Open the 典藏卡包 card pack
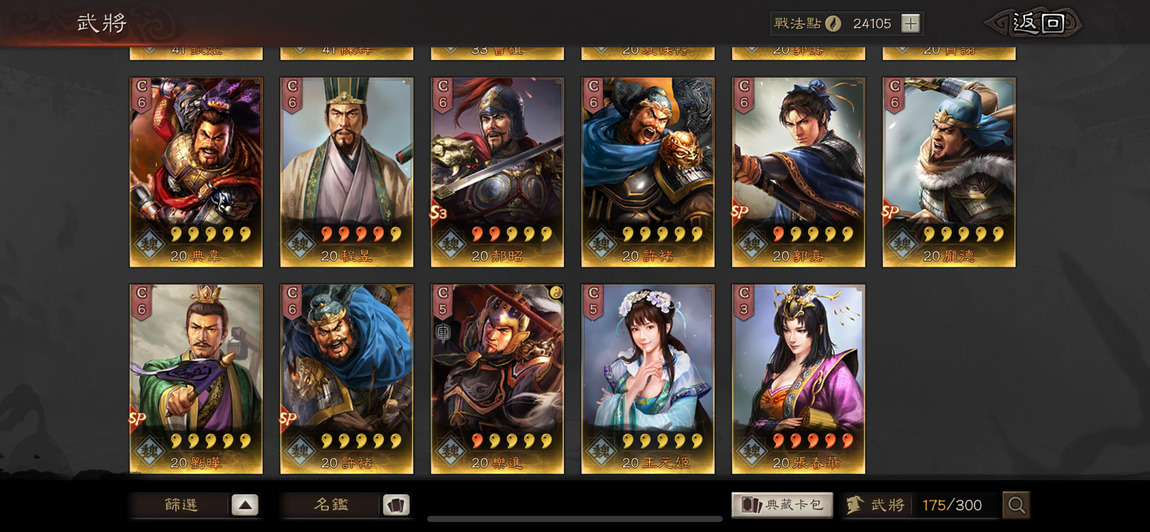The height and width of the screenshot is (532, 1150). pyautogui.click(x=782, y=505)
